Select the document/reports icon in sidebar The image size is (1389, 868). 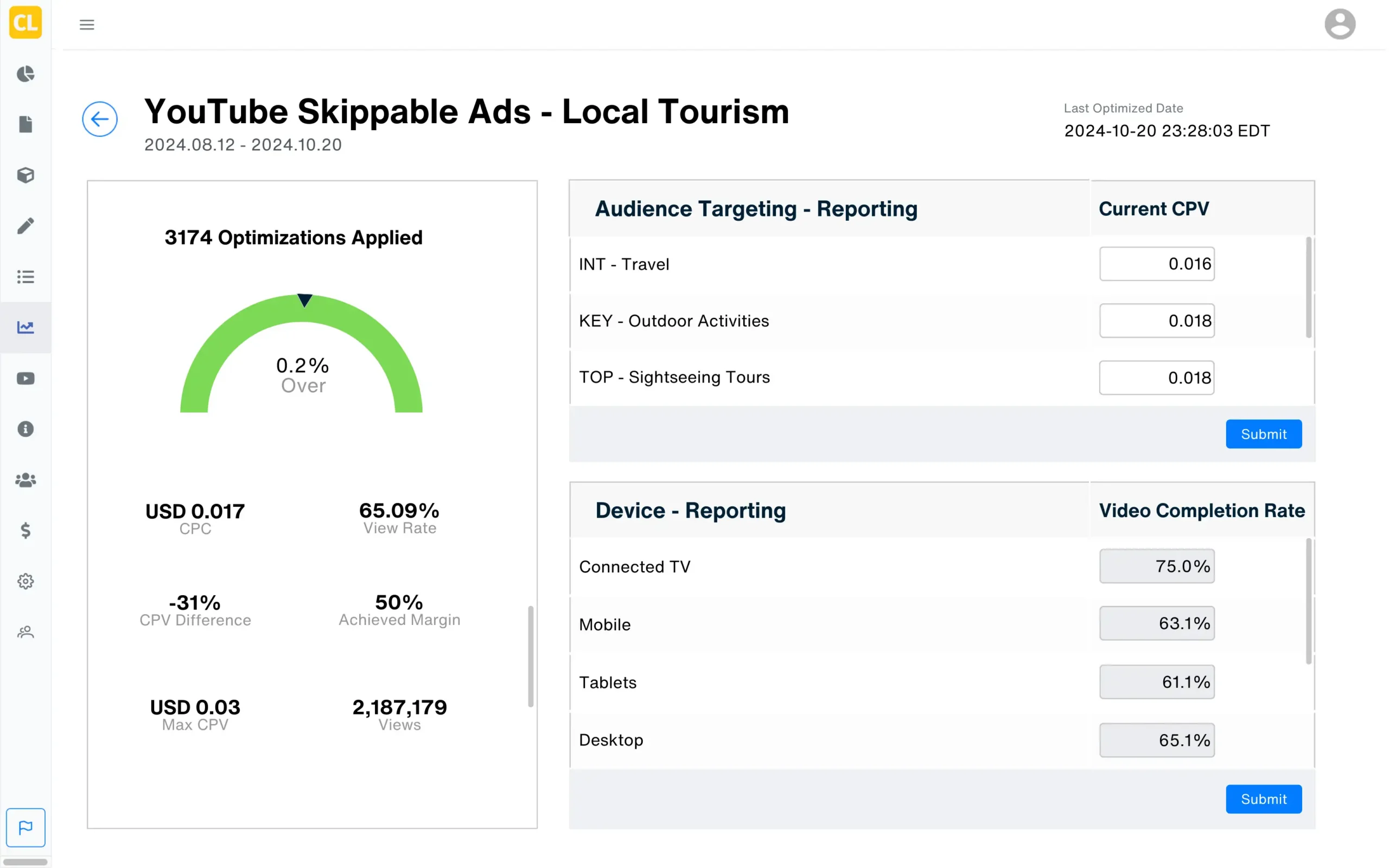[26, 124]
